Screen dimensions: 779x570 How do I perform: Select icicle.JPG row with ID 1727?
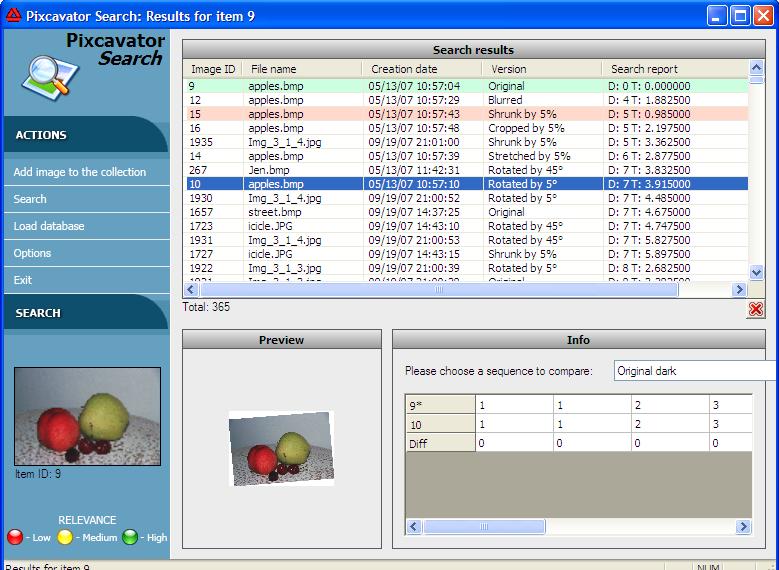[467, 254]
